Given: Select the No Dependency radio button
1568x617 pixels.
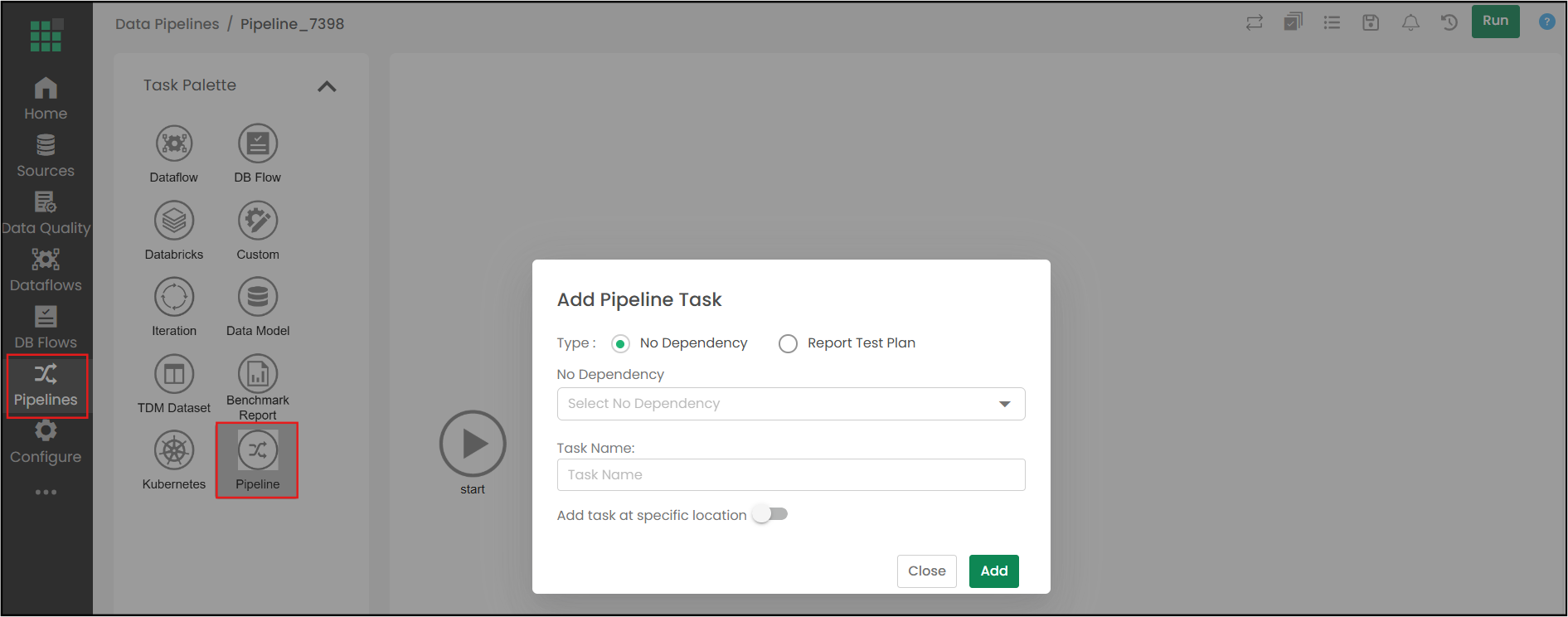Looking at the screenshot, I should (620, 343).
